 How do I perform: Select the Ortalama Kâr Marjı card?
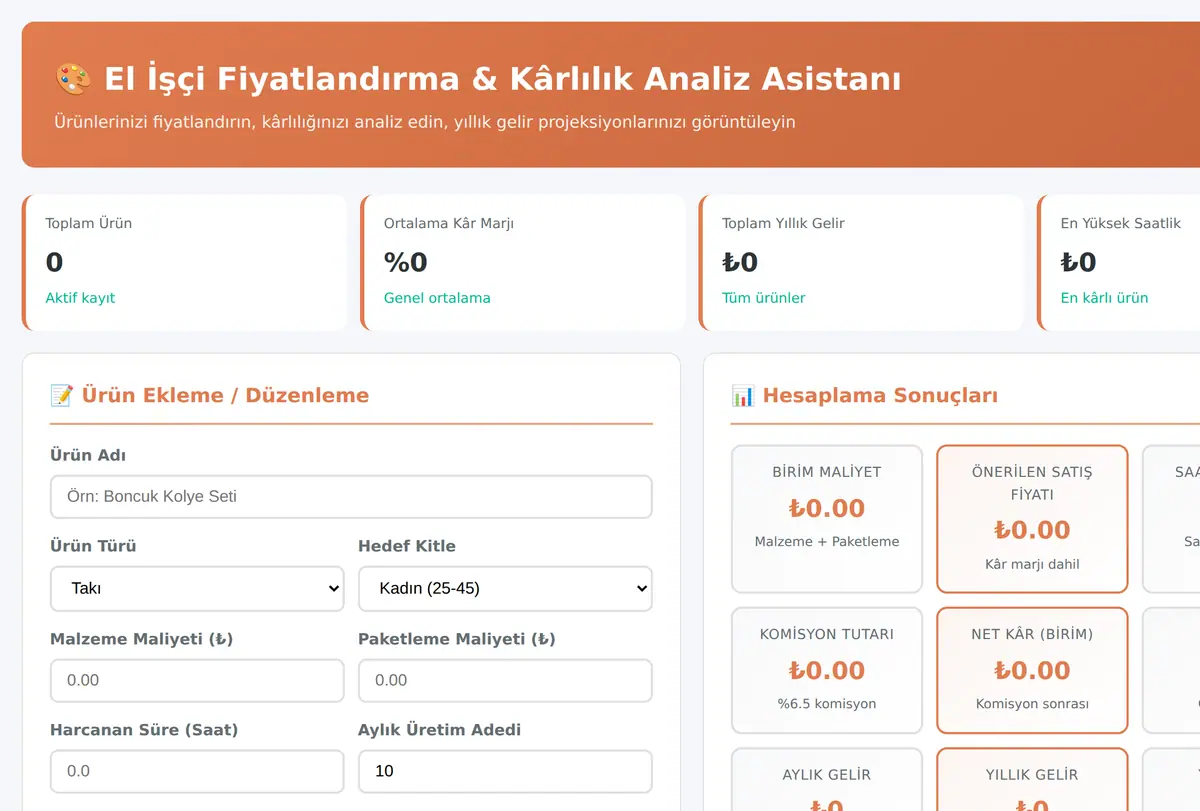click(523, 262)
